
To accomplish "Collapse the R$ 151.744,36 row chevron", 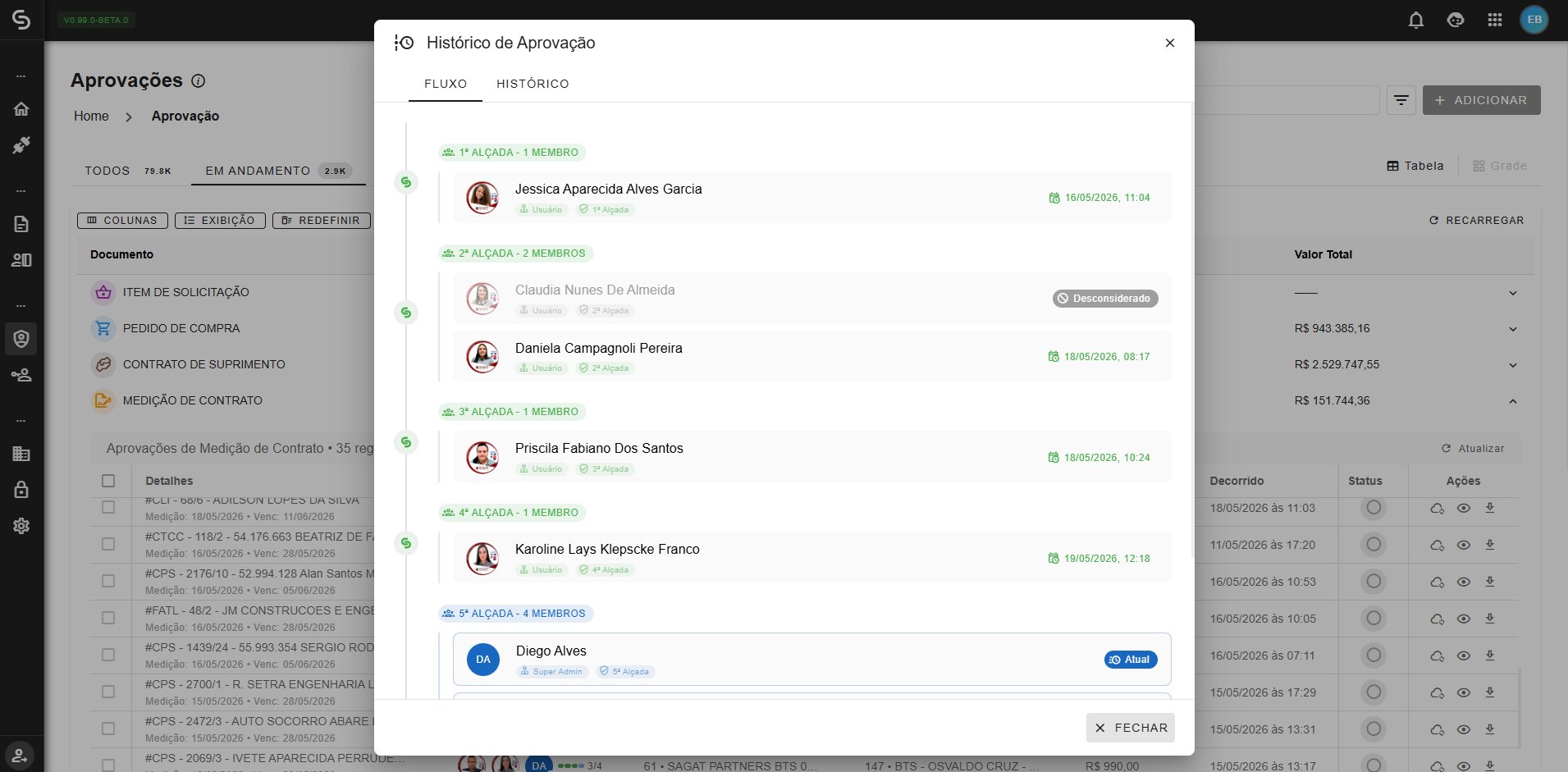I will click(1512, 401).
